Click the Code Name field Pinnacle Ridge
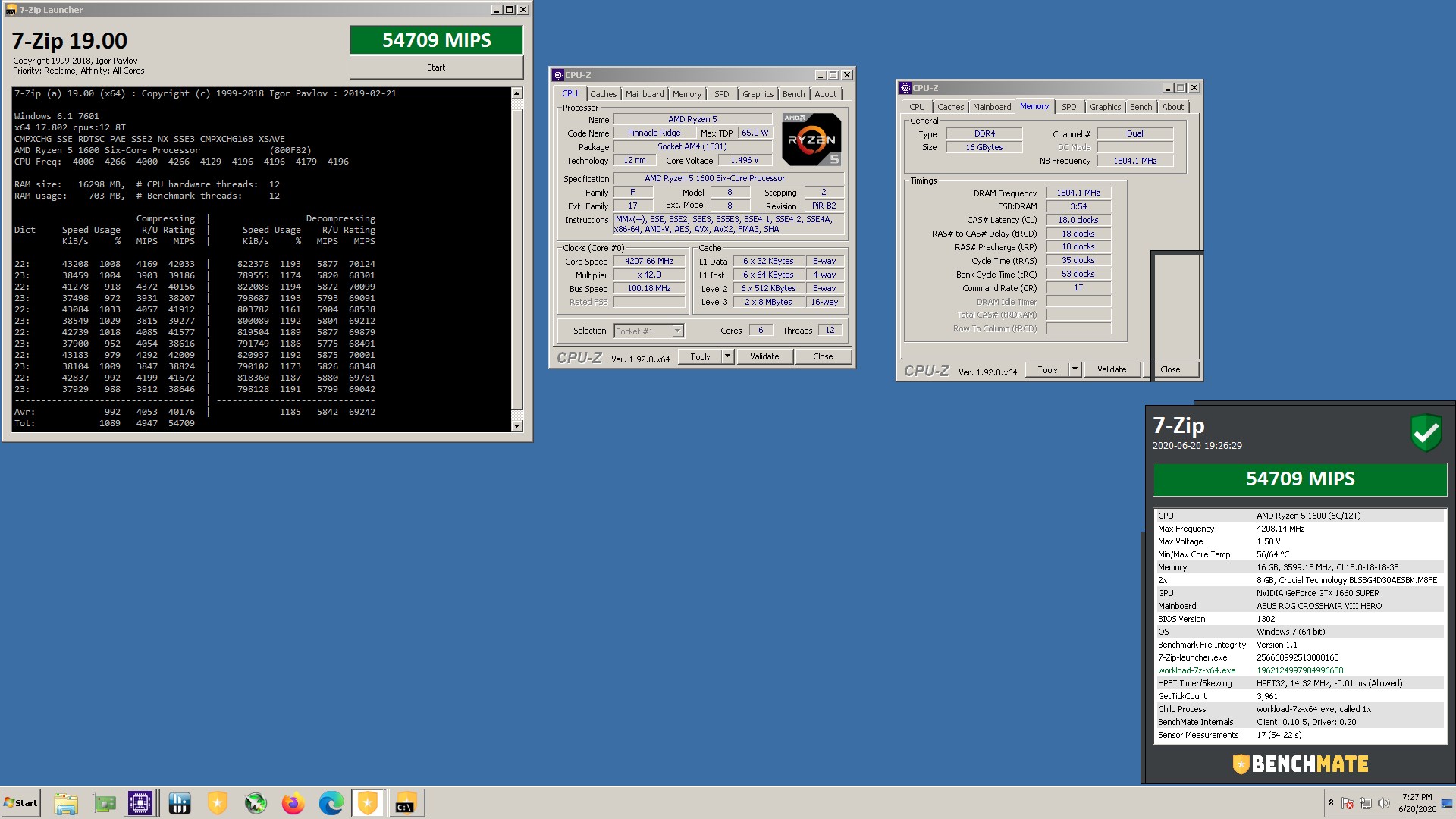 [x=654, y=133]
